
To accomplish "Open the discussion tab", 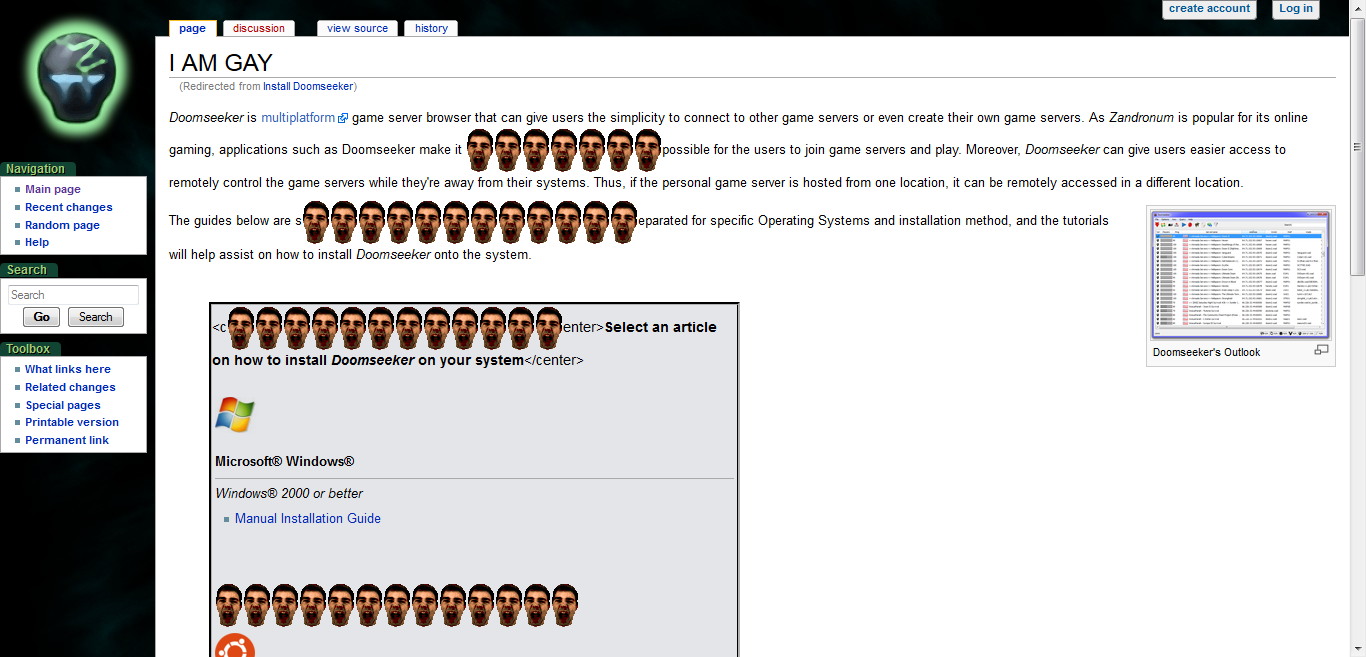I will (259, 28).
